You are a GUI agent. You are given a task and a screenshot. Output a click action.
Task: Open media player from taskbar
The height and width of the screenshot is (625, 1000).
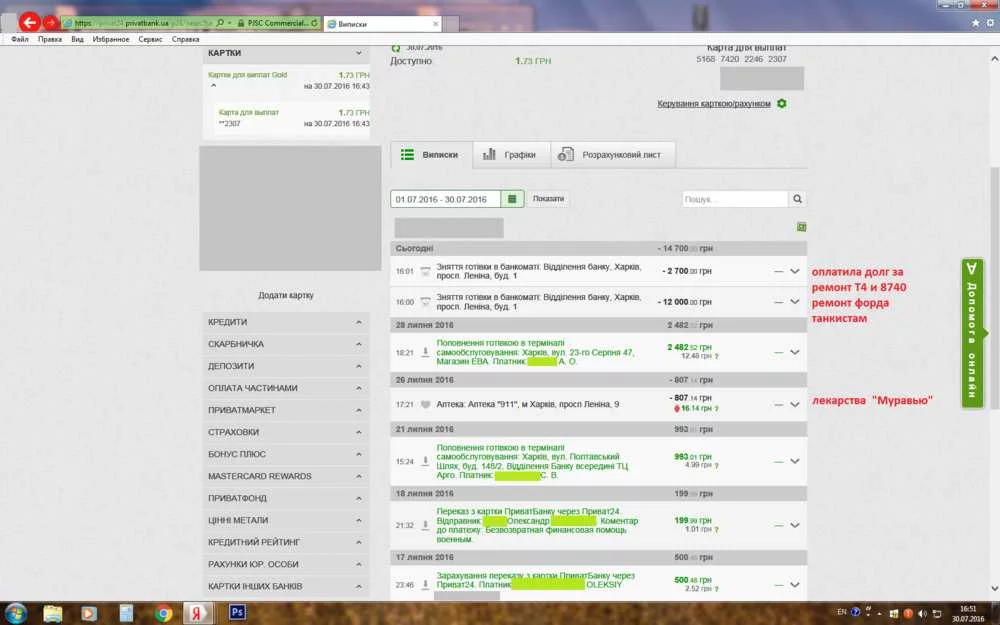89,614
